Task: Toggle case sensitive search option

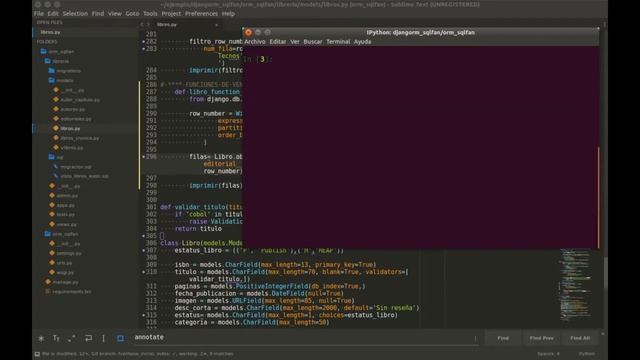Action: tap(56, 338)
